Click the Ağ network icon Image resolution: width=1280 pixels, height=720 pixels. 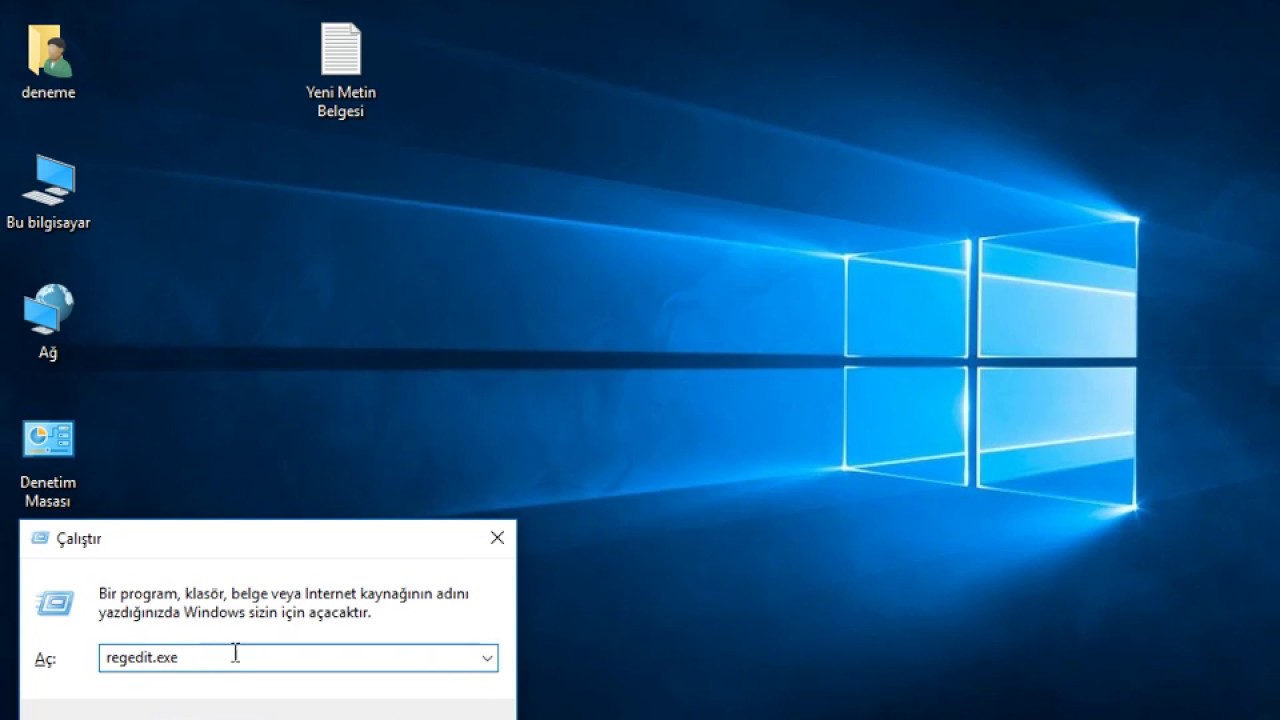click(48, 309)
